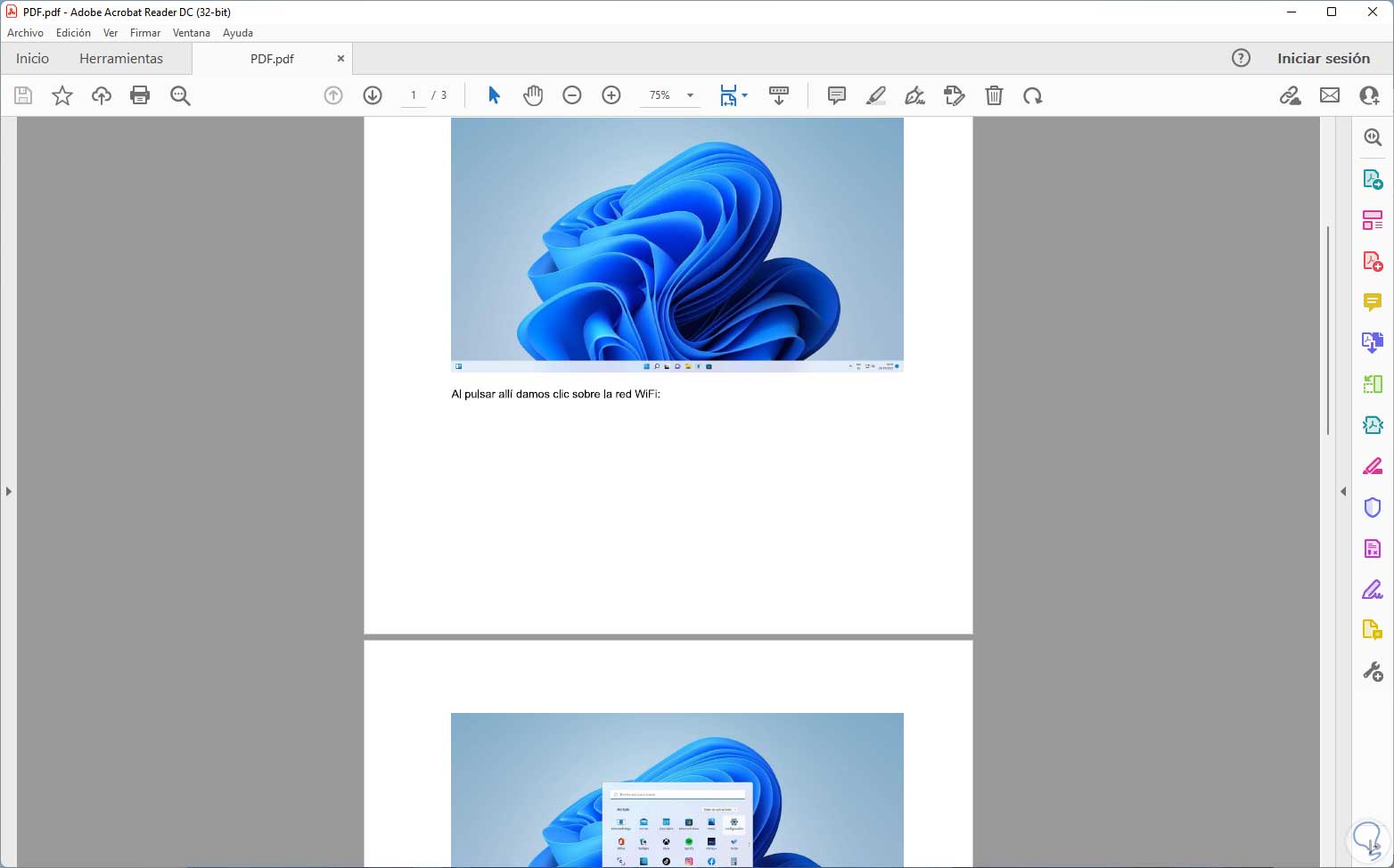Print the document using the printer icon

pyautogui.click(x=140, y=95)
